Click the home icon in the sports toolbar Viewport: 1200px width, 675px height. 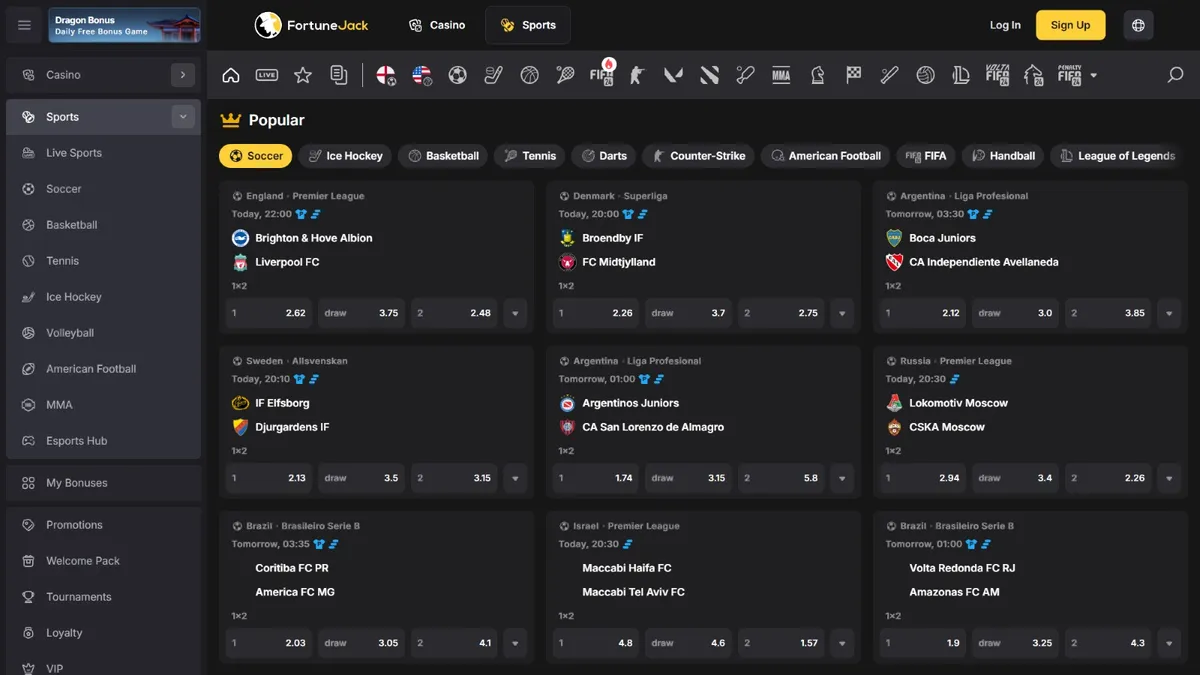(x=231, y=74)
